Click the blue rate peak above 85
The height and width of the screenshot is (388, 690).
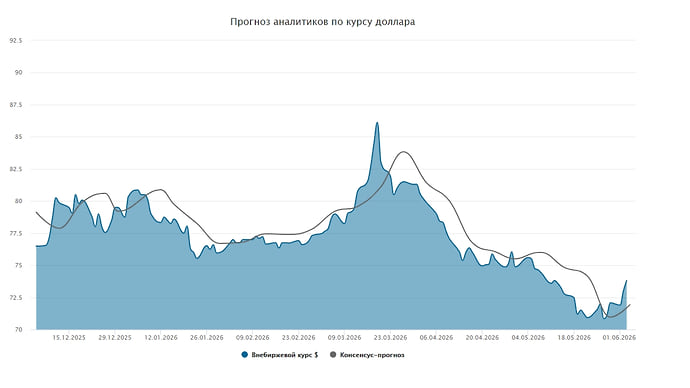[377, 123]
